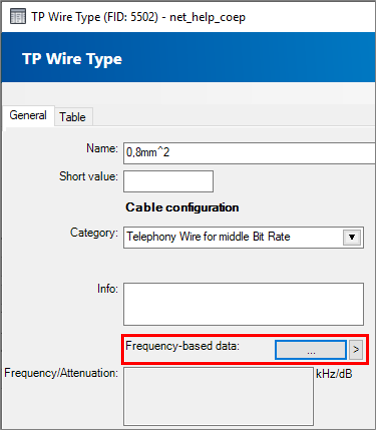The image size is (376, 430).
Task: Click the Frequency/Attenuation list box
Action: [218, 396]
